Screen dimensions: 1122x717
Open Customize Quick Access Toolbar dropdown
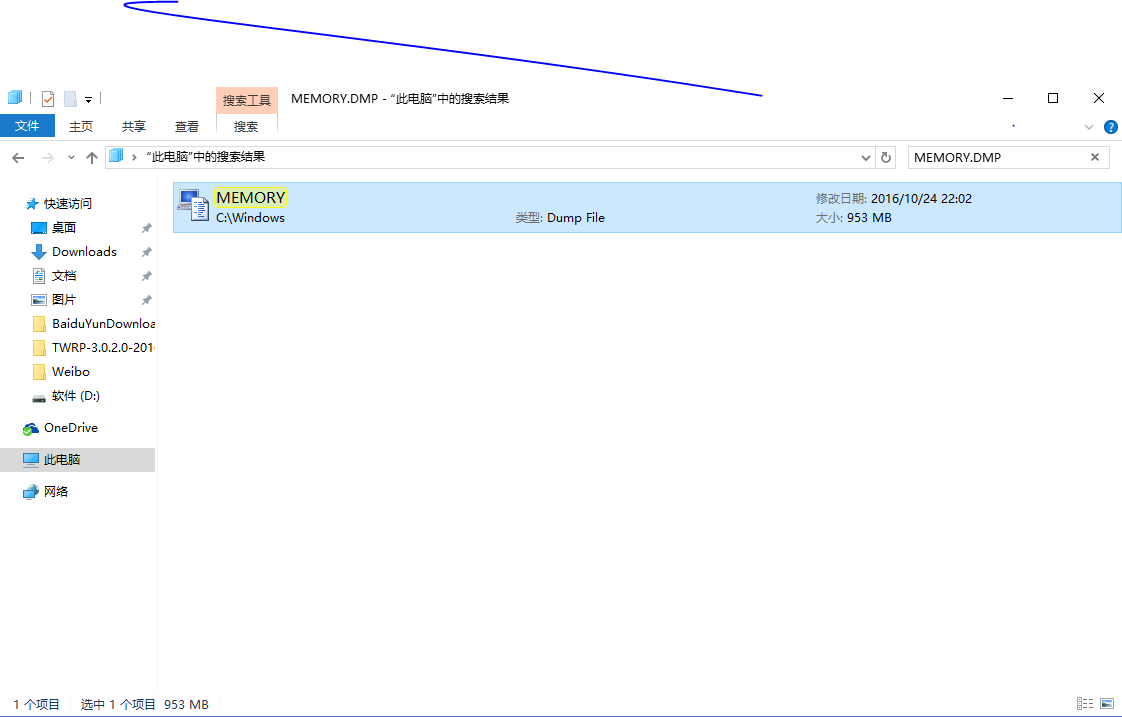pyautogui.click(x=88, y=99)
